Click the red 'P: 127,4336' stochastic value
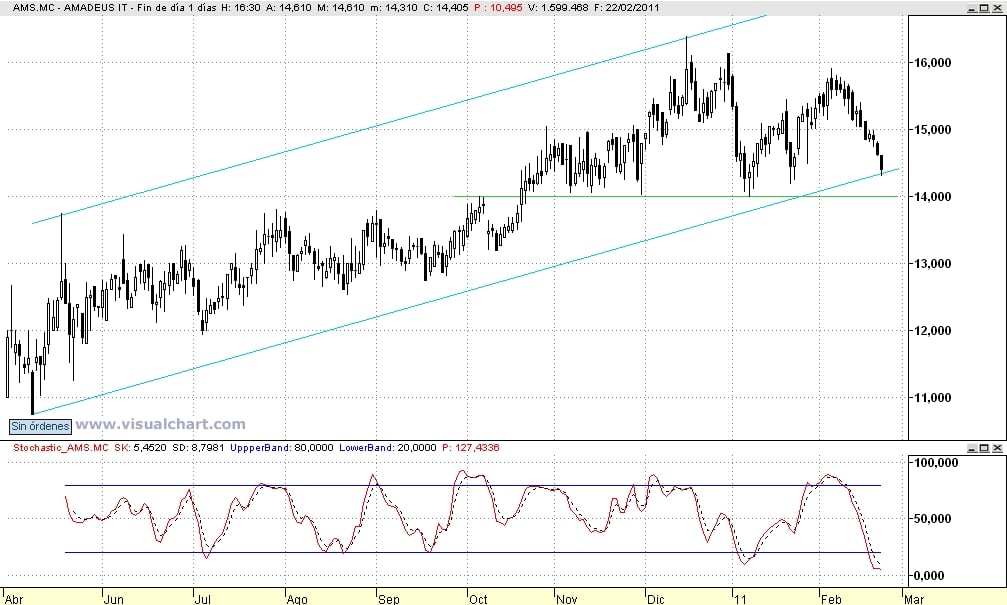 471,448
